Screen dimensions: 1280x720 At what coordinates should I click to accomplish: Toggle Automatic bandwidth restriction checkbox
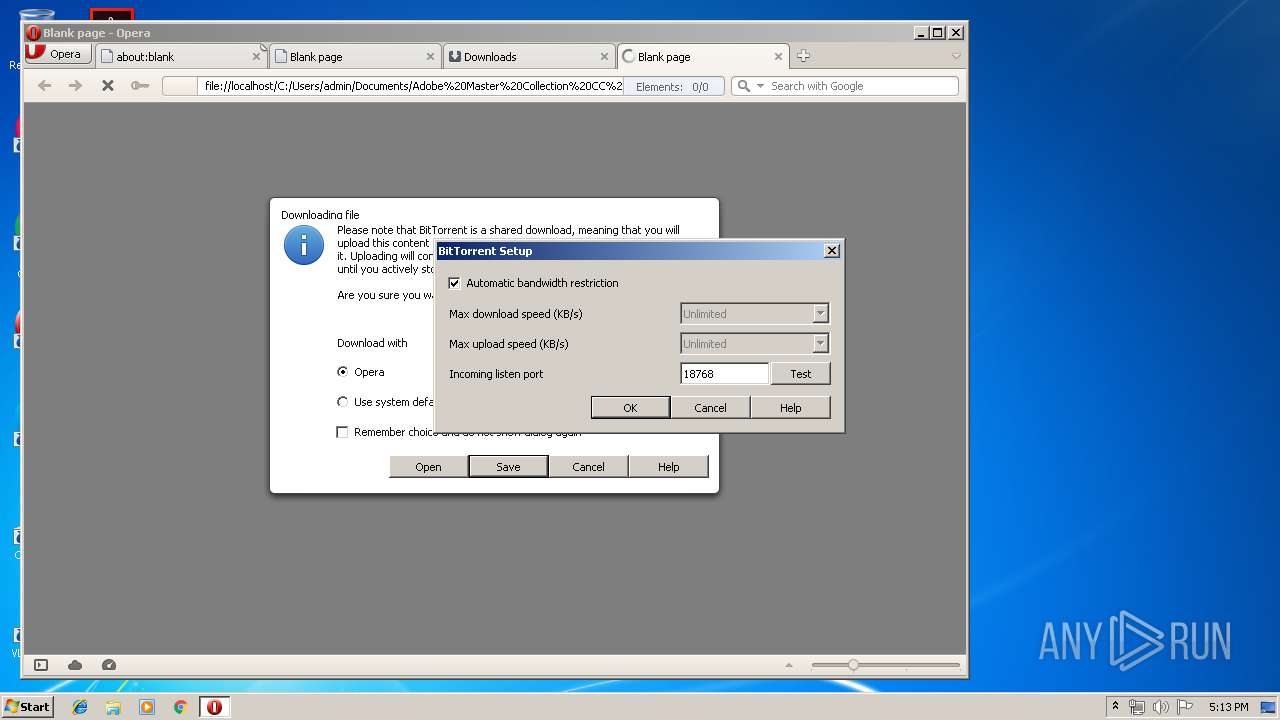[455, 283]
